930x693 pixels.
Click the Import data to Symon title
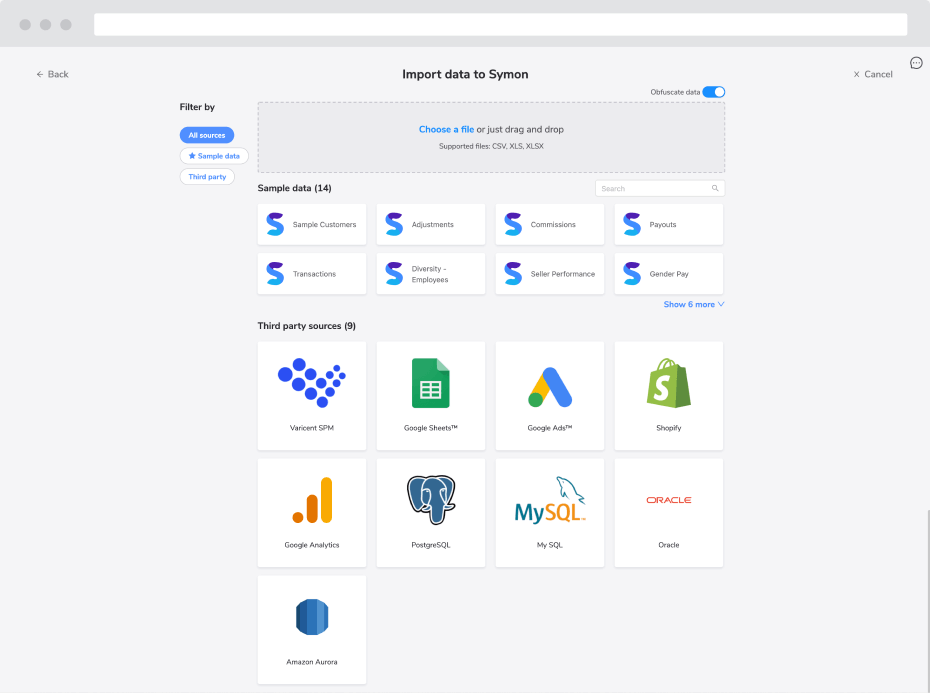point(465,74)
